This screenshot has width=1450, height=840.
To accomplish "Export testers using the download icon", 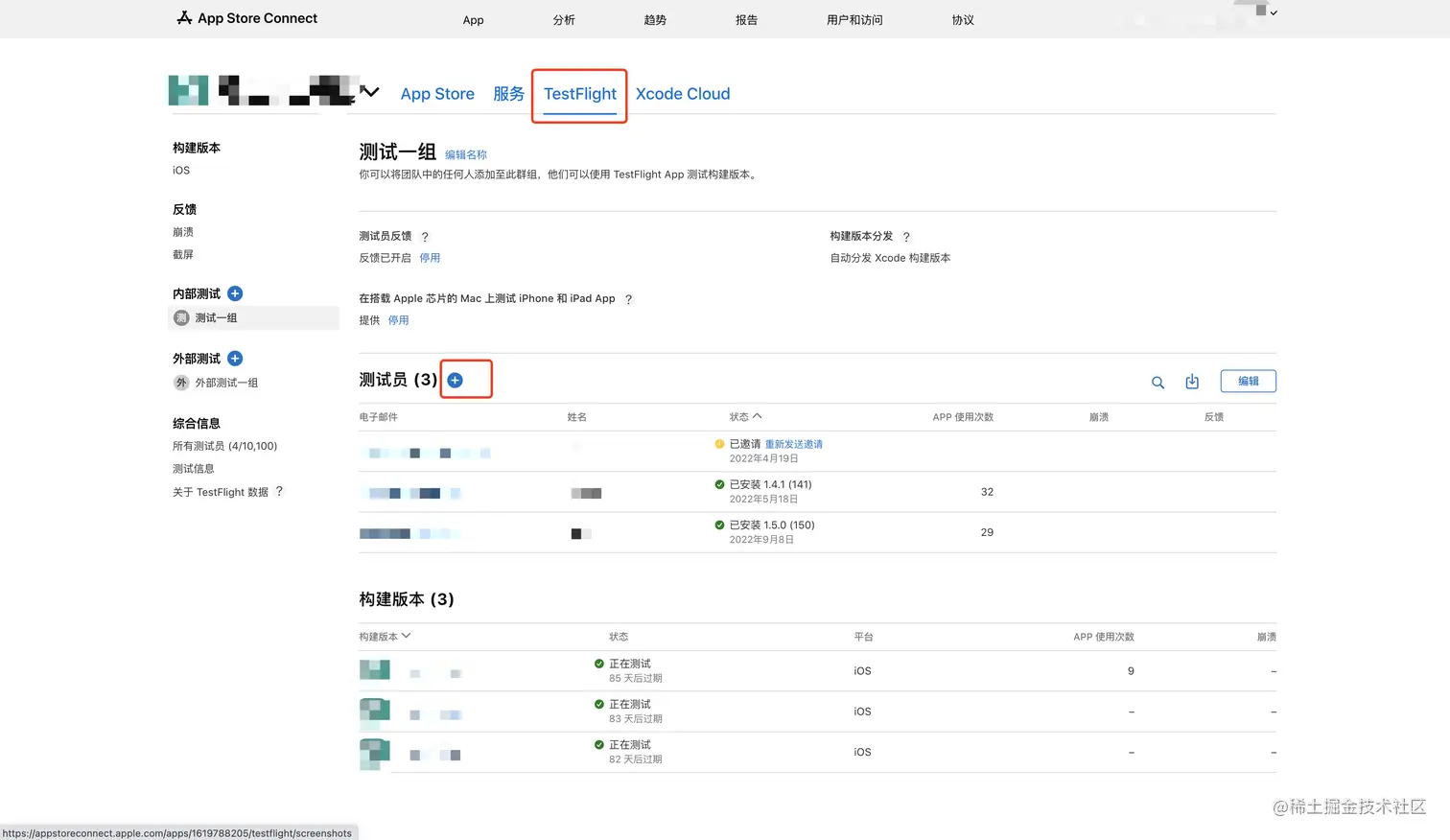I will [x=1192, y=382].
